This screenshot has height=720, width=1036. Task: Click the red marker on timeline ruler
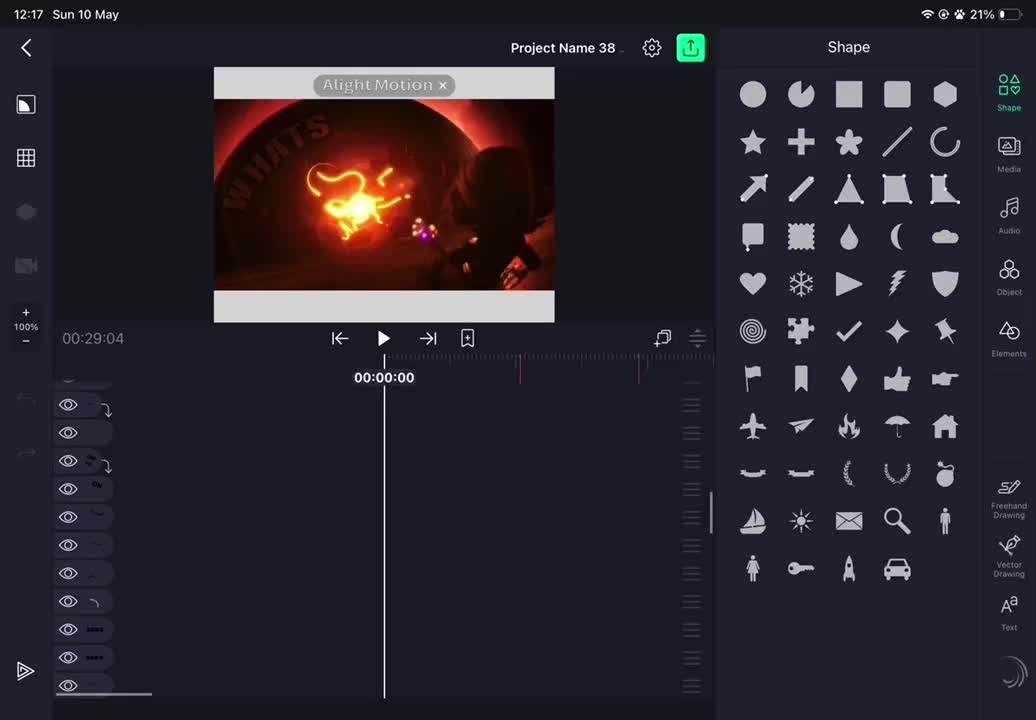tap(521, 369)
